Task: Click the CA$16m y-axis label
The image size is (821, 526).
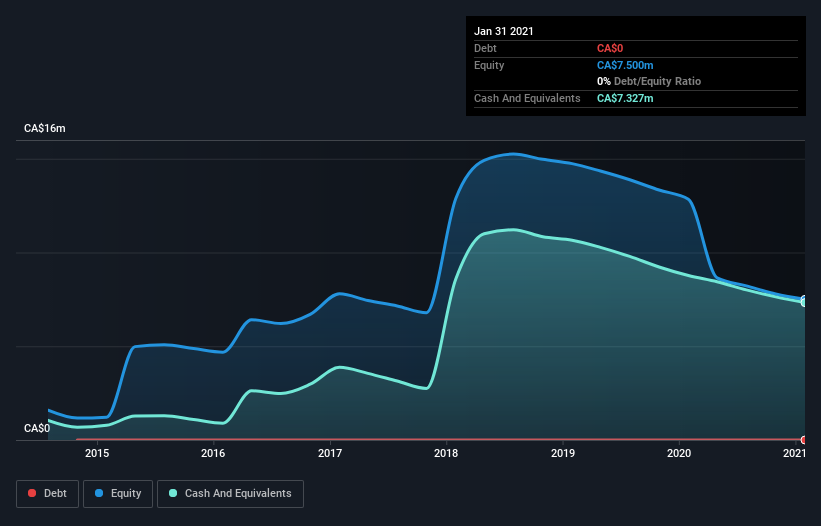Action: 44,129
